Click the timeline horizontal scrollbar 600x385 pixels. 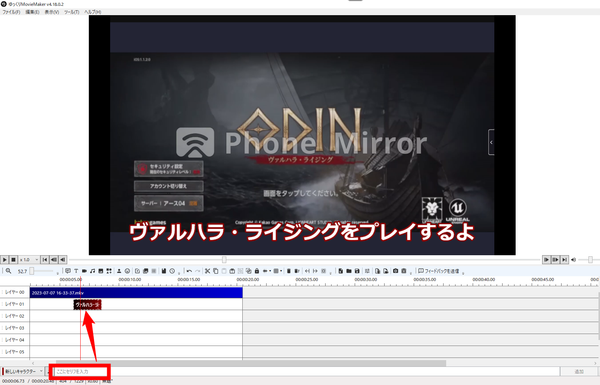(x=251, y=363)
